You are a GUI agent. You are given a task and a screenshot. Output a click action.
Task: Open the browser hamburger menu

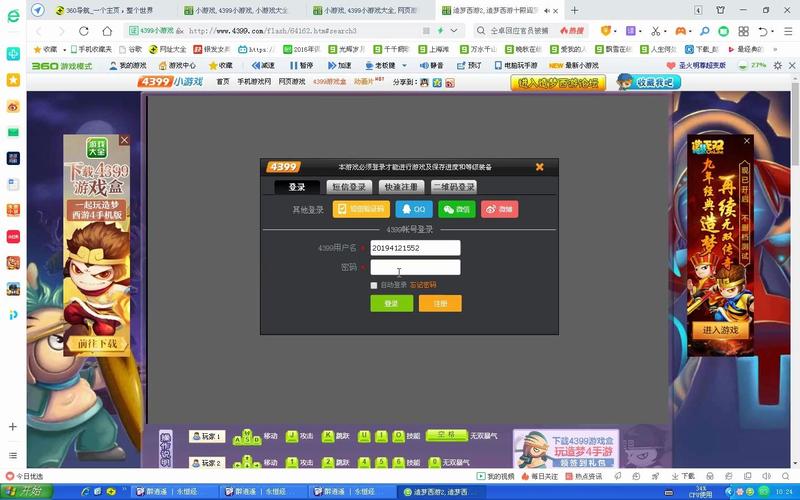(x=788, y=31)
